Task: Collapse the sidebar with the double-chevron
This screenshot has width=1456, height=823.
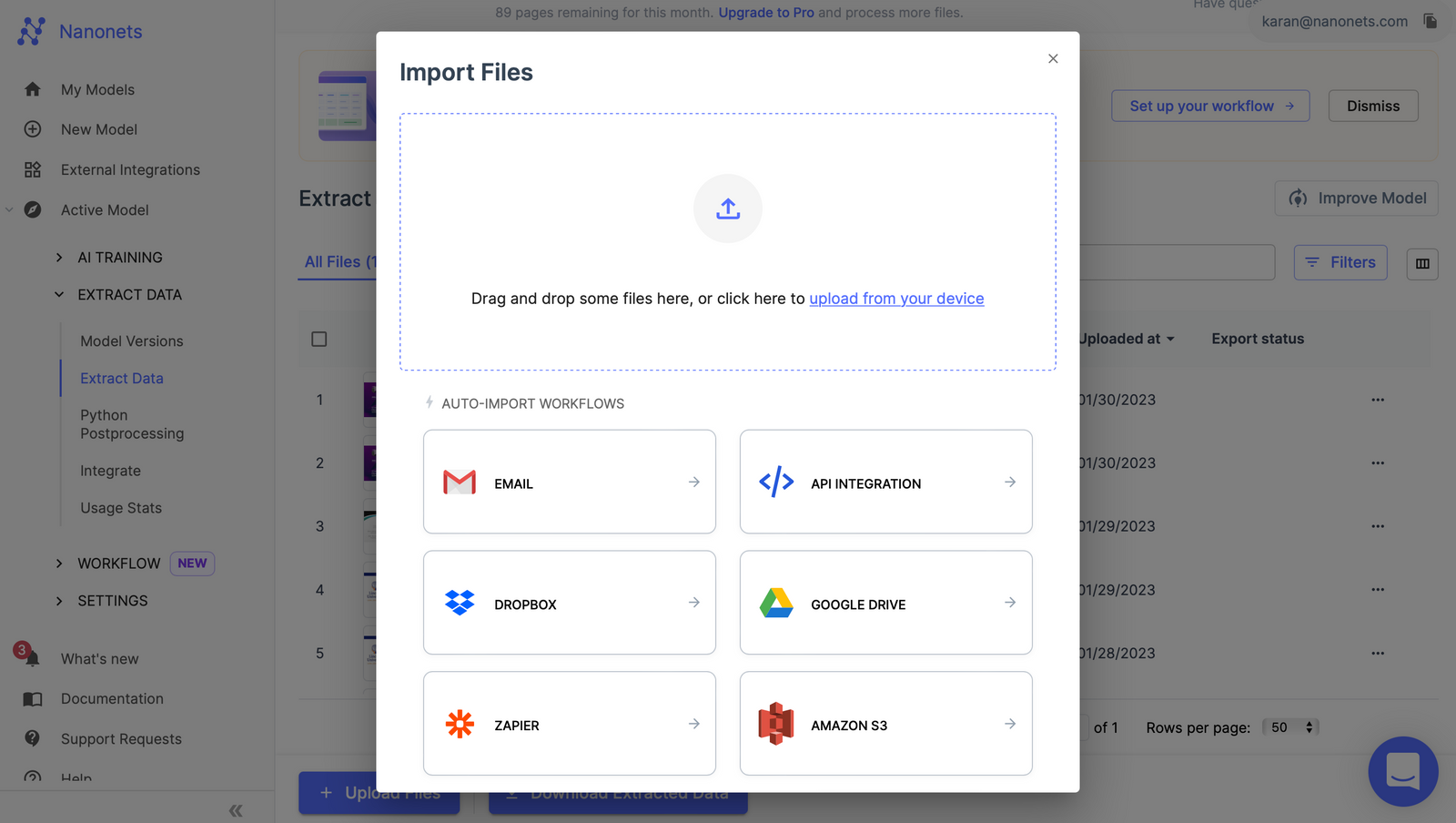Action: click(235, 809)
